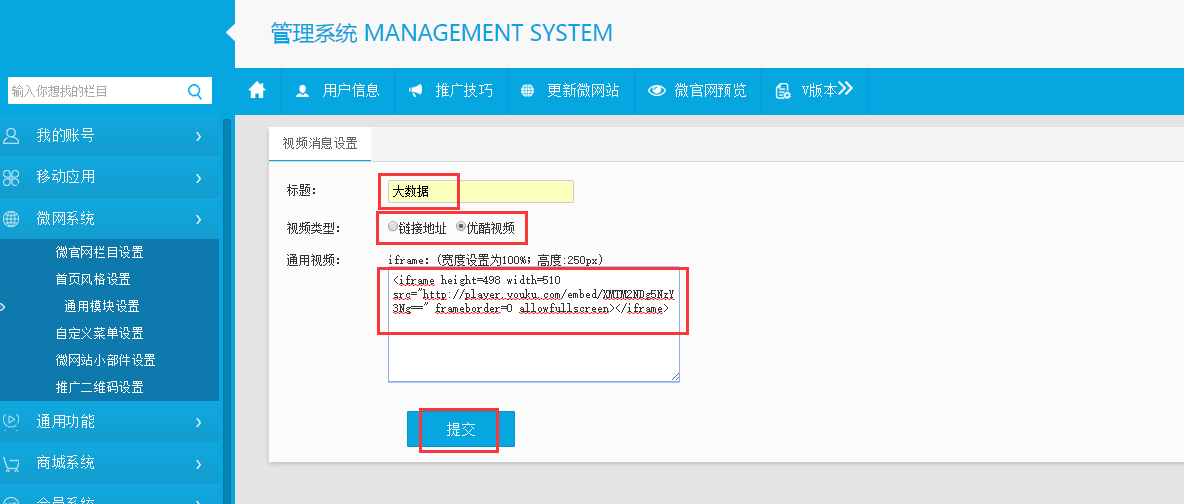
Task: Expand the 通用功能 sidebar section
Action: pyautogui.click(x=108, y=422)
